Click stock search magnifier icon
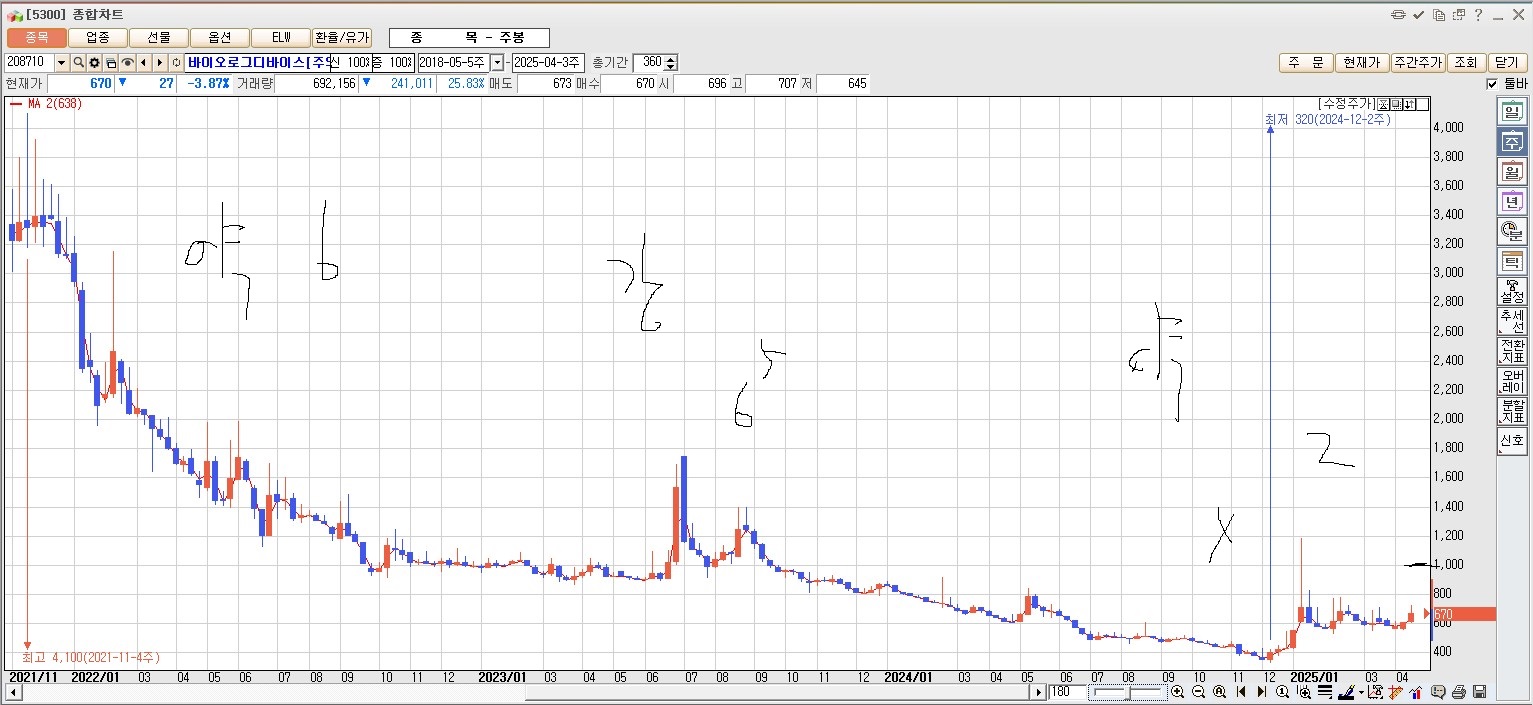 pos(78,63)
